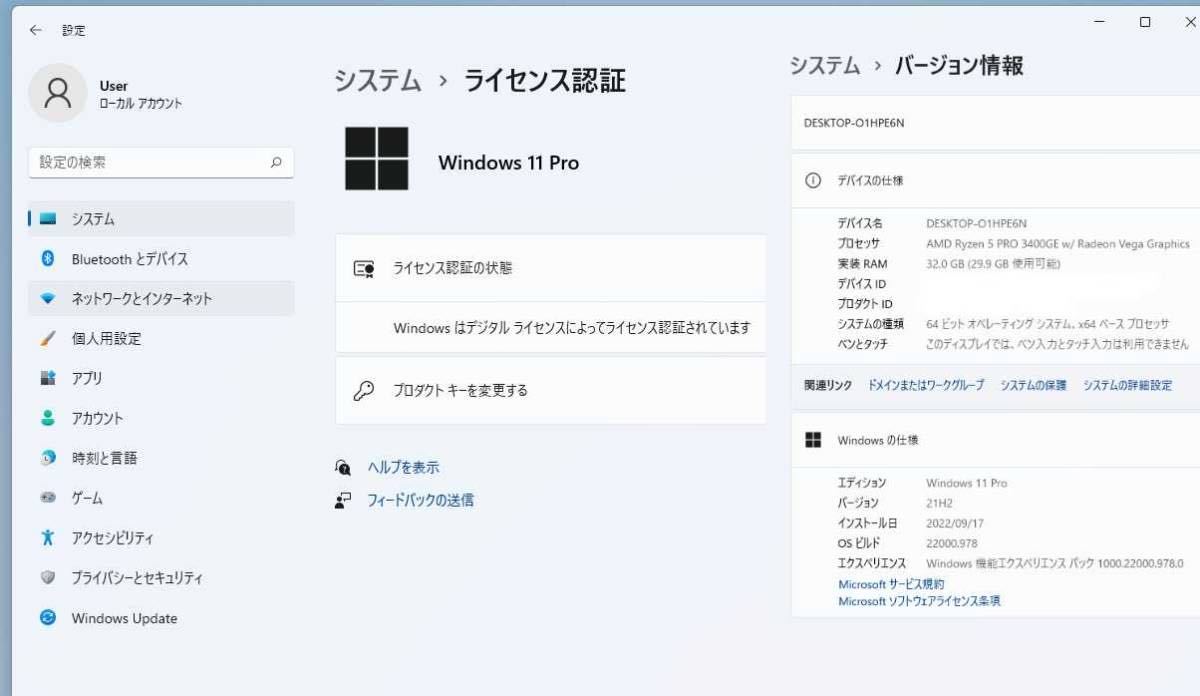Open Microsoft サービス規約 link
The height and width of the screenshot is (696, 1200).
point(891,584)
